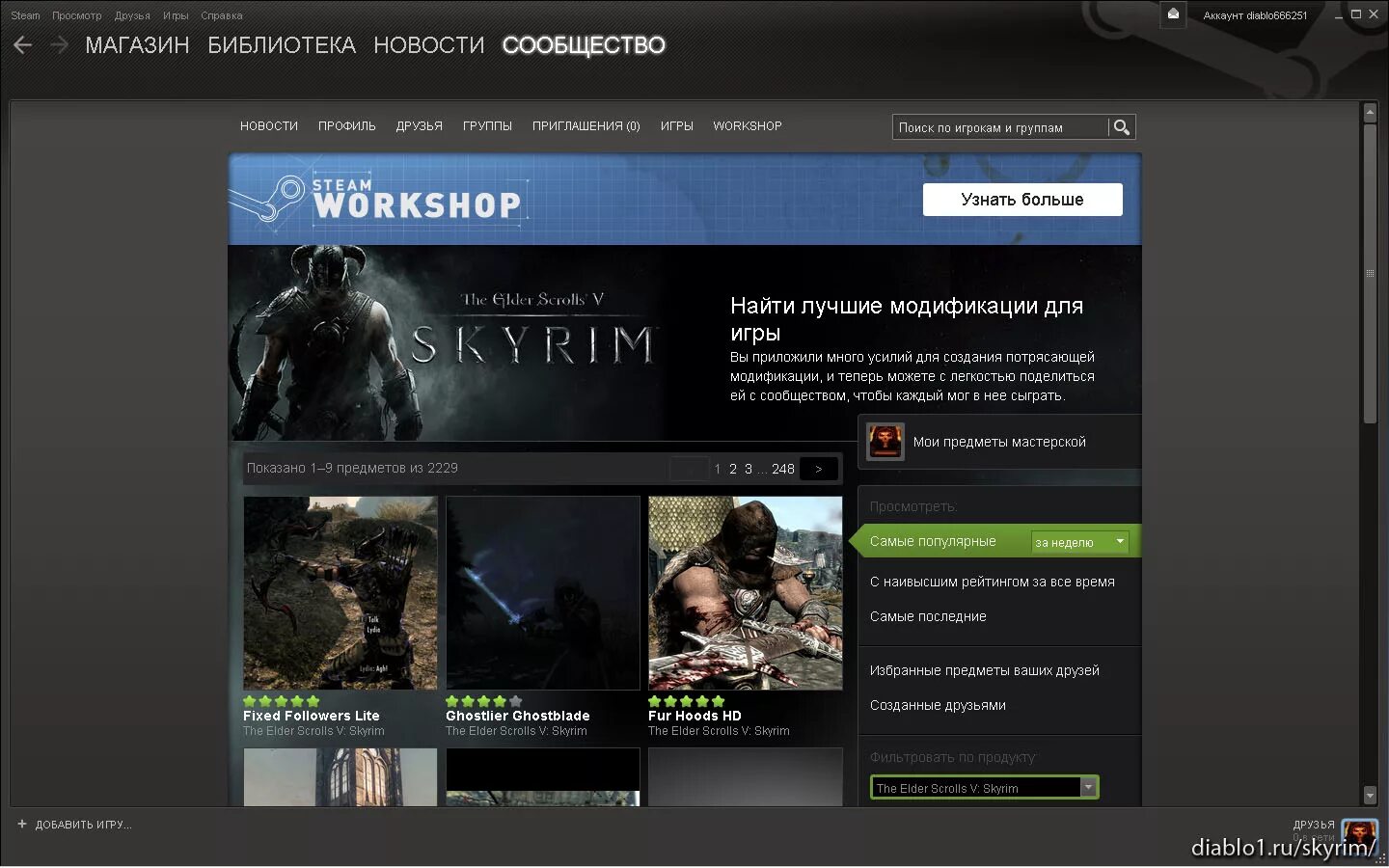1389x868 pixels.
Task: Click star rating of Ghostlier Ghostblade
Action: coord(483,701)
